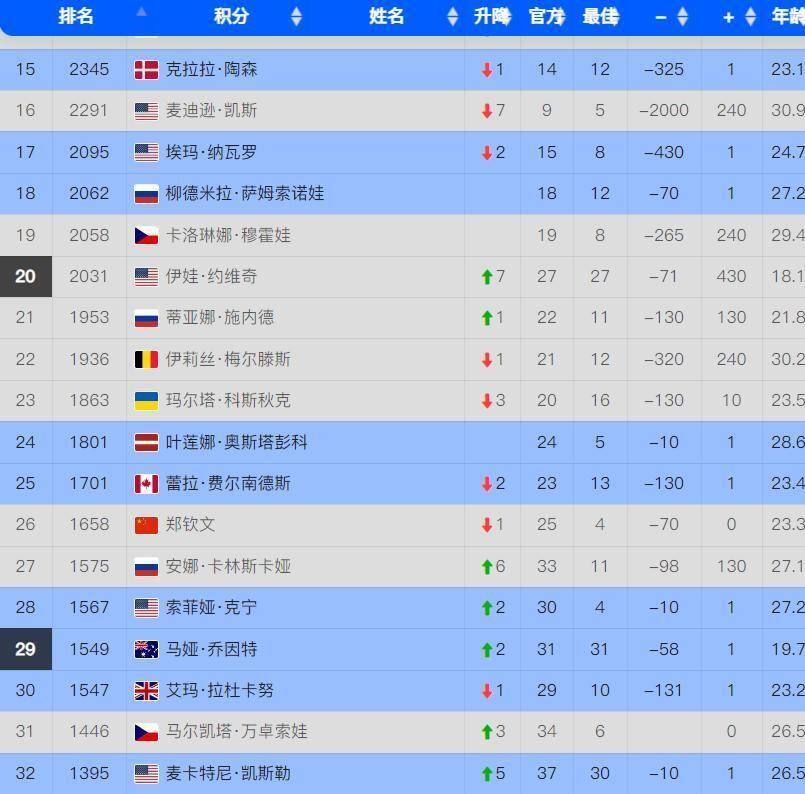805x794 pixels.
Task: Open player 伊娃·约维奇
Action: click(x=211, y=276)
